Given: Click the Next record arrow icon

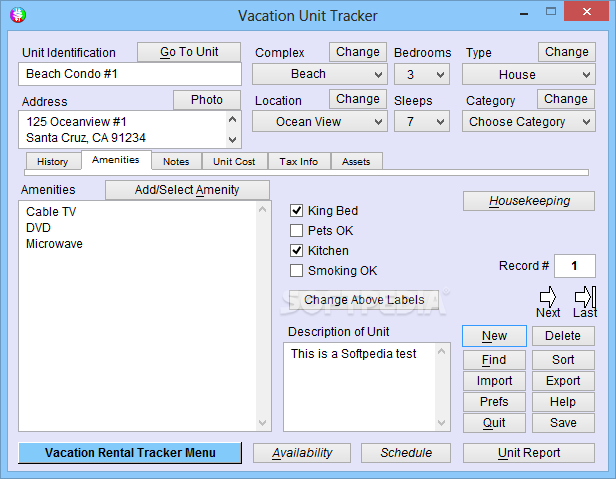Looking at the screenshot, I should click(548, 297).
